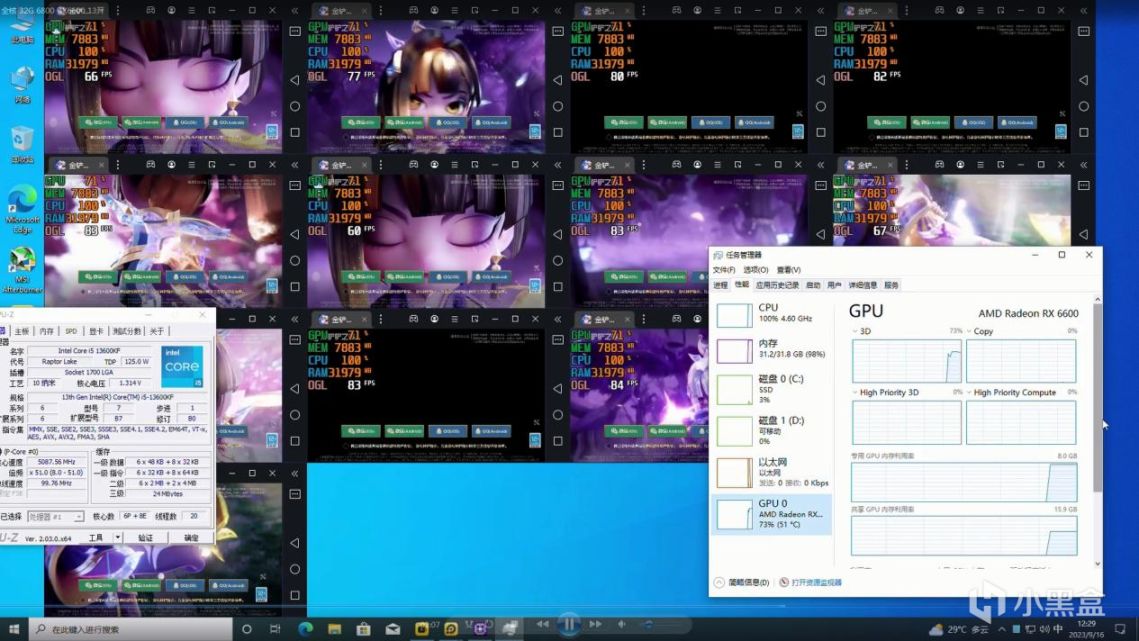Switch to 应用历史记录 tab in Task Manager
Screen dimensions: 1139x641
pos(777,285)
